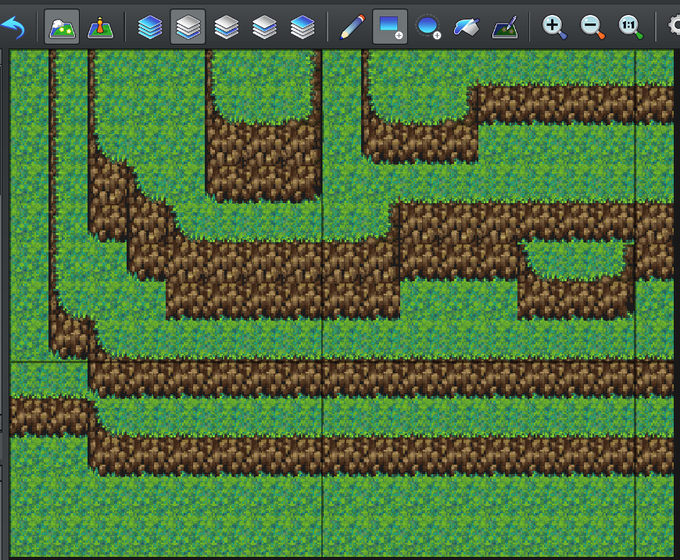Reset map zoom to 1:1 actual size

point(631,27)
